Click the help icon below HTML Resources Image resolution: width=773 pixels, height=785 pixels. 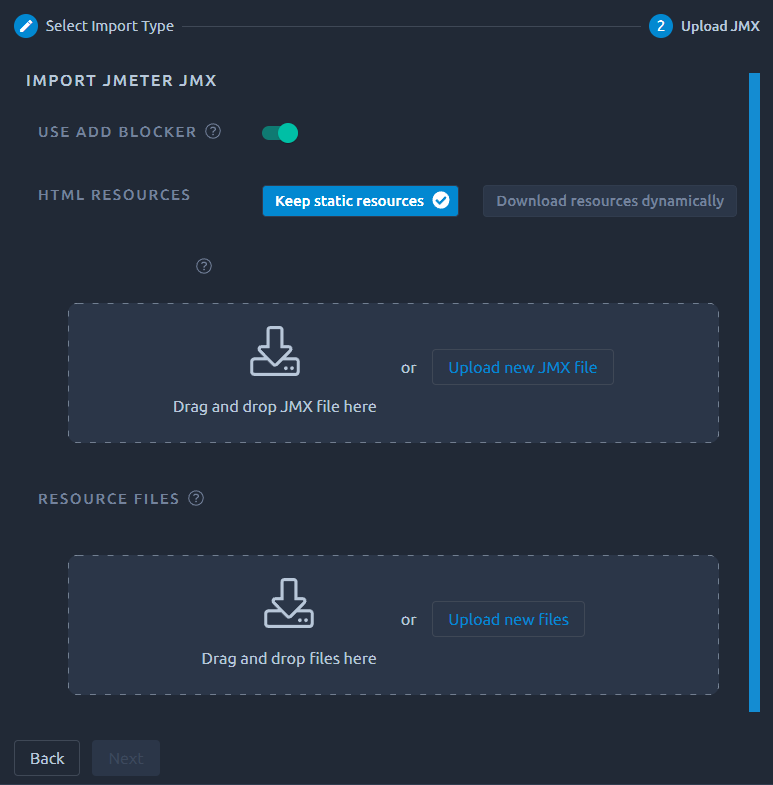click(x=204, y=266)
